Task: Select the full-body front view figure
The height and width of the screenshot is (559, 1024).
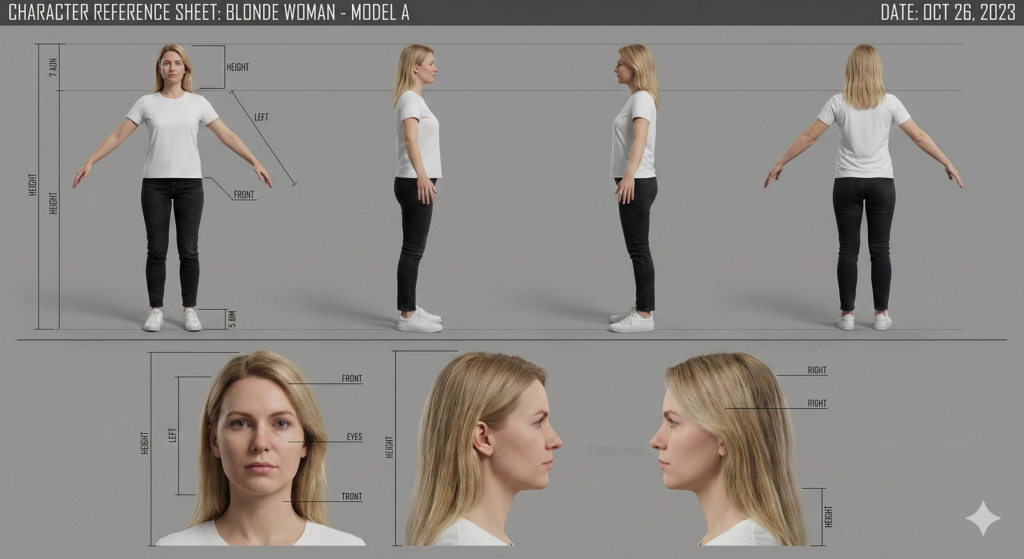Action: (172, 187)
